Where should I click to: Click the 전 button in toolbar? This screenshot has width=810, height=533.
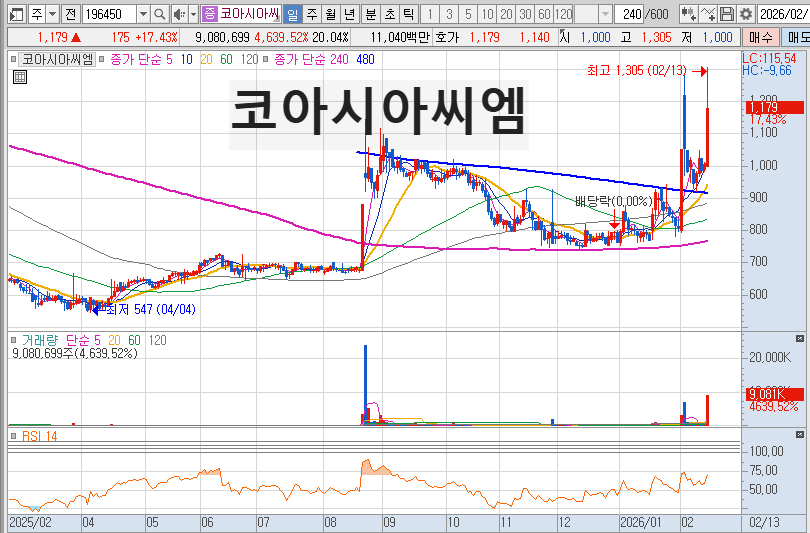coord(71,14)
